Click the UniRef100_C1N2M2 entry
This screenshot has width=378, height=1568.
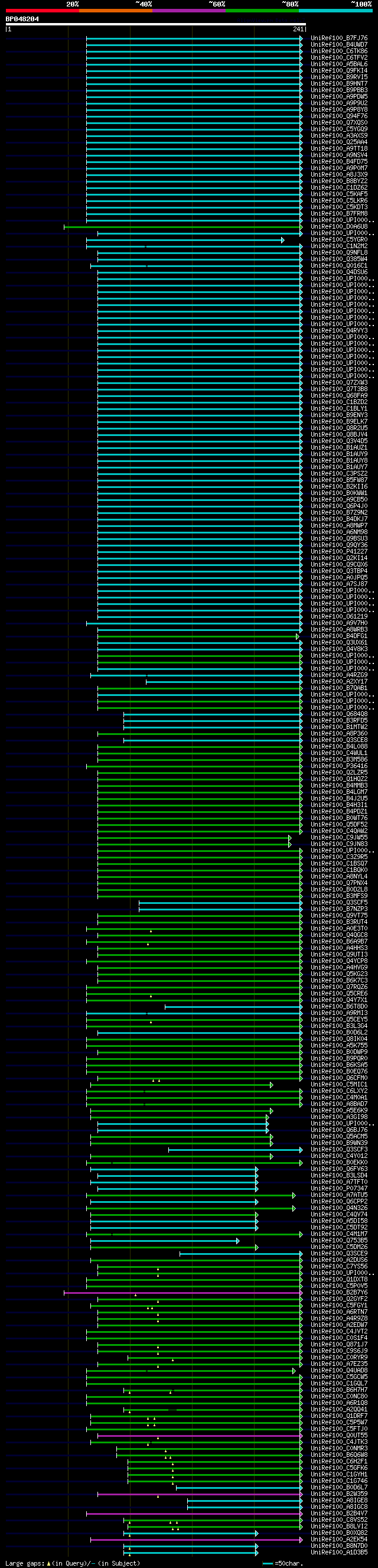tap(339, 246)
